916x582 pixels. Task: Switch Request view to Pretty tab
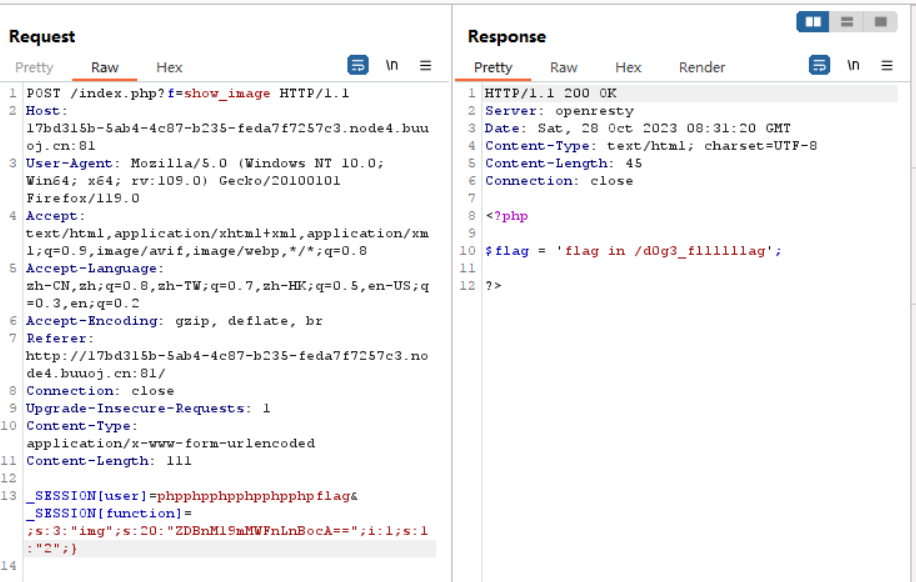coord(34,68)
